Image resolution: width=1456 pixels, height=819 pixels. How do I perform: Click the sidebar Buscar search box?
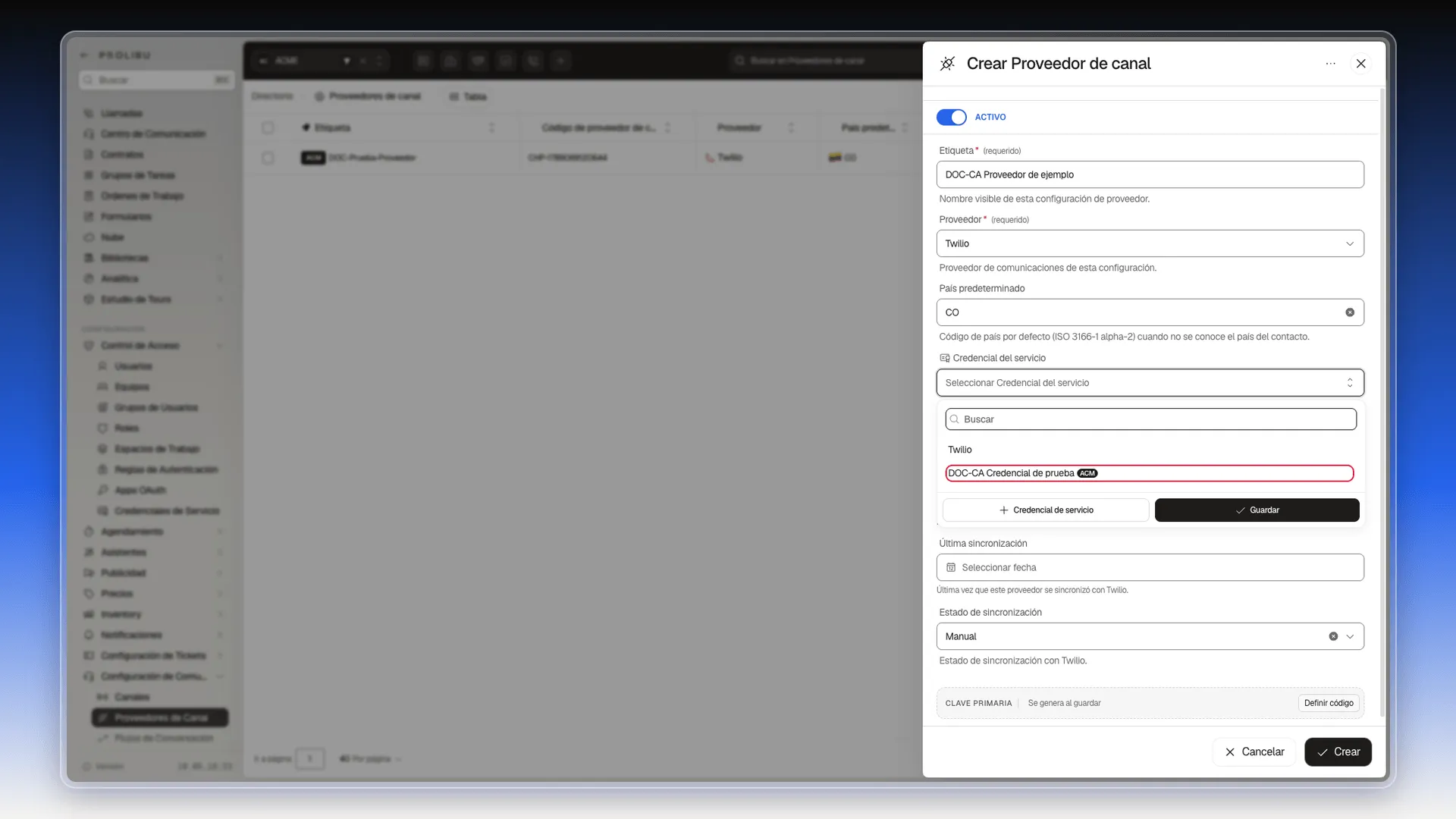157,80
